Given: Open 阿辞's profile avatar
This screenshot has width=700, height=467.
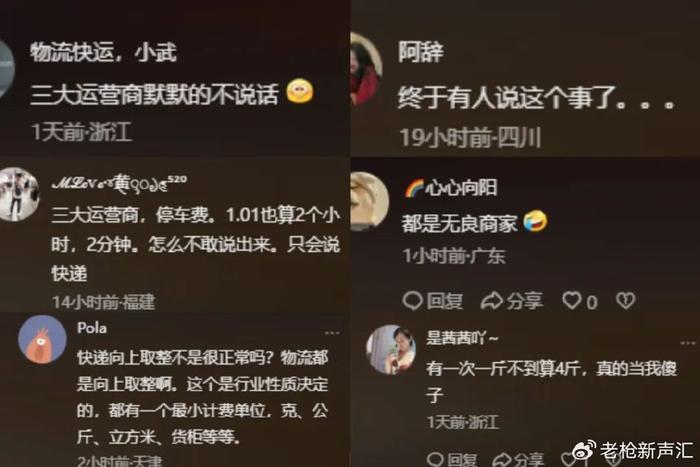Looking at the screenshot, I should point(367,69).
